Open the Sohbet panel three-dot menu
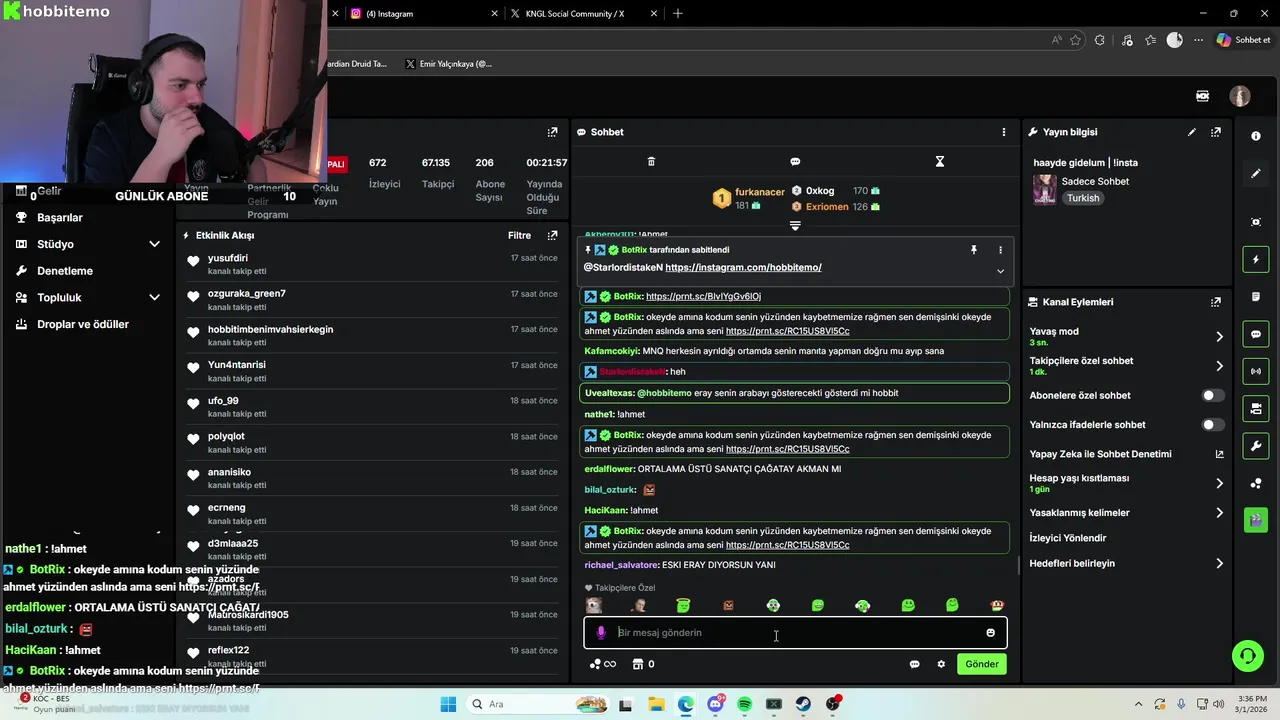 coord(1004,132)
